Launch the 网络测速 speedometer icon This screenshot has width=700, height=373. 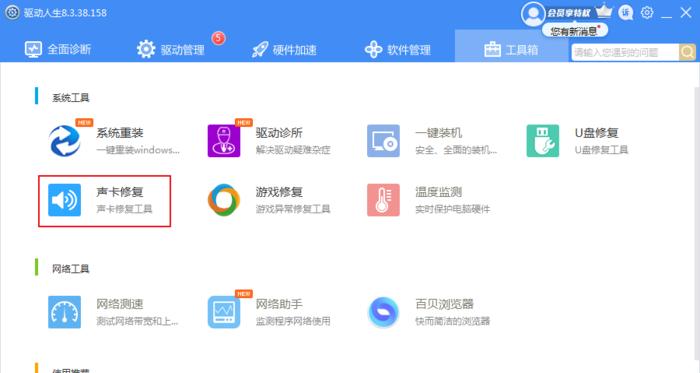(x=65, y=312)
